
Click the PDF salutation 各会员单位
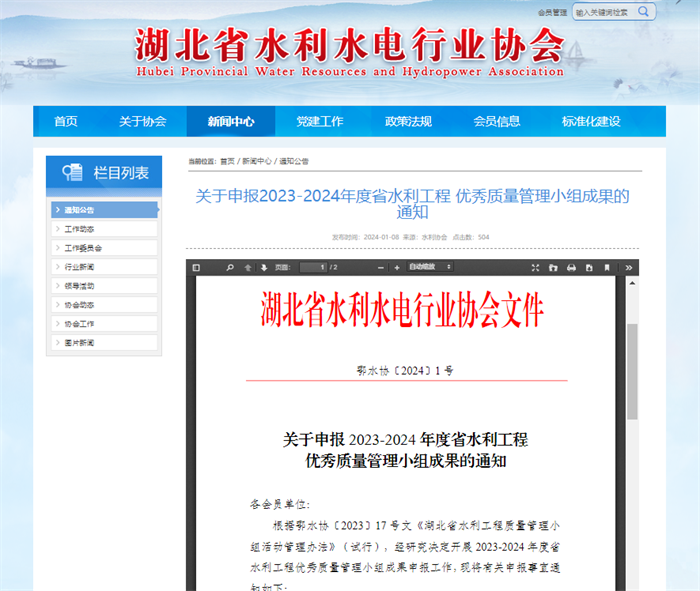tap(279, 504)
